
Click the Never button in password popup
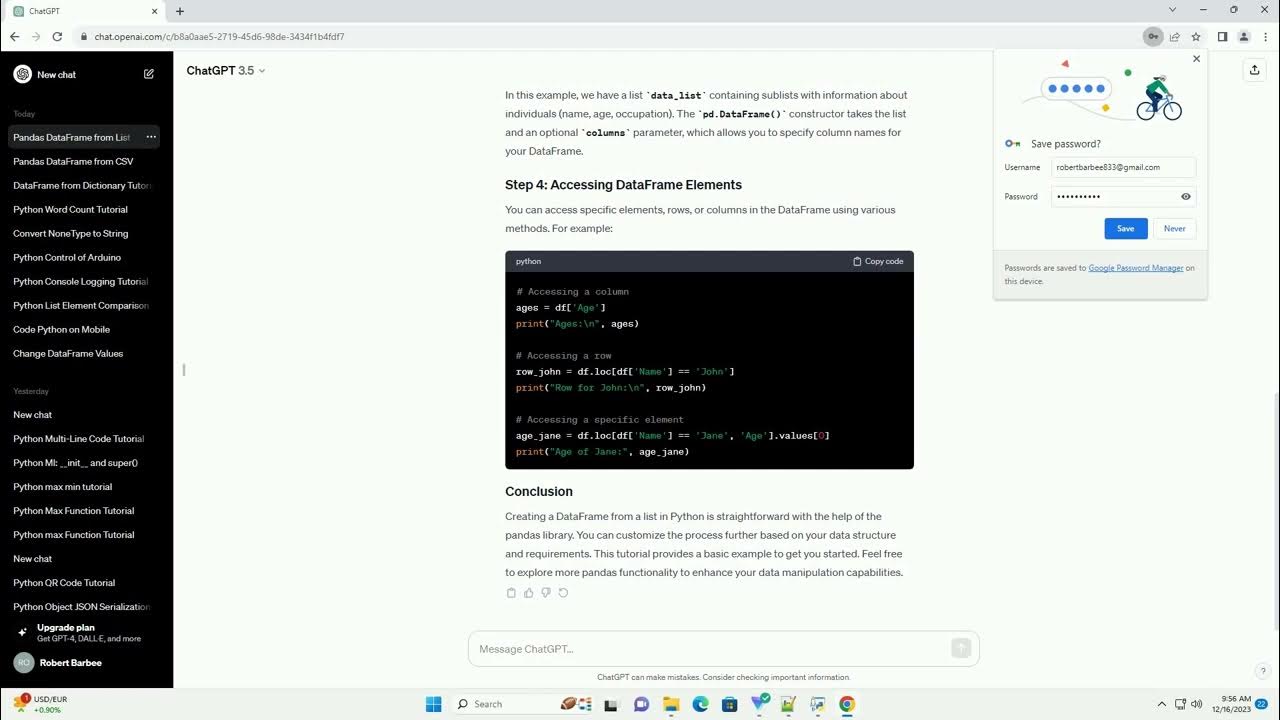click(1175, 229)
